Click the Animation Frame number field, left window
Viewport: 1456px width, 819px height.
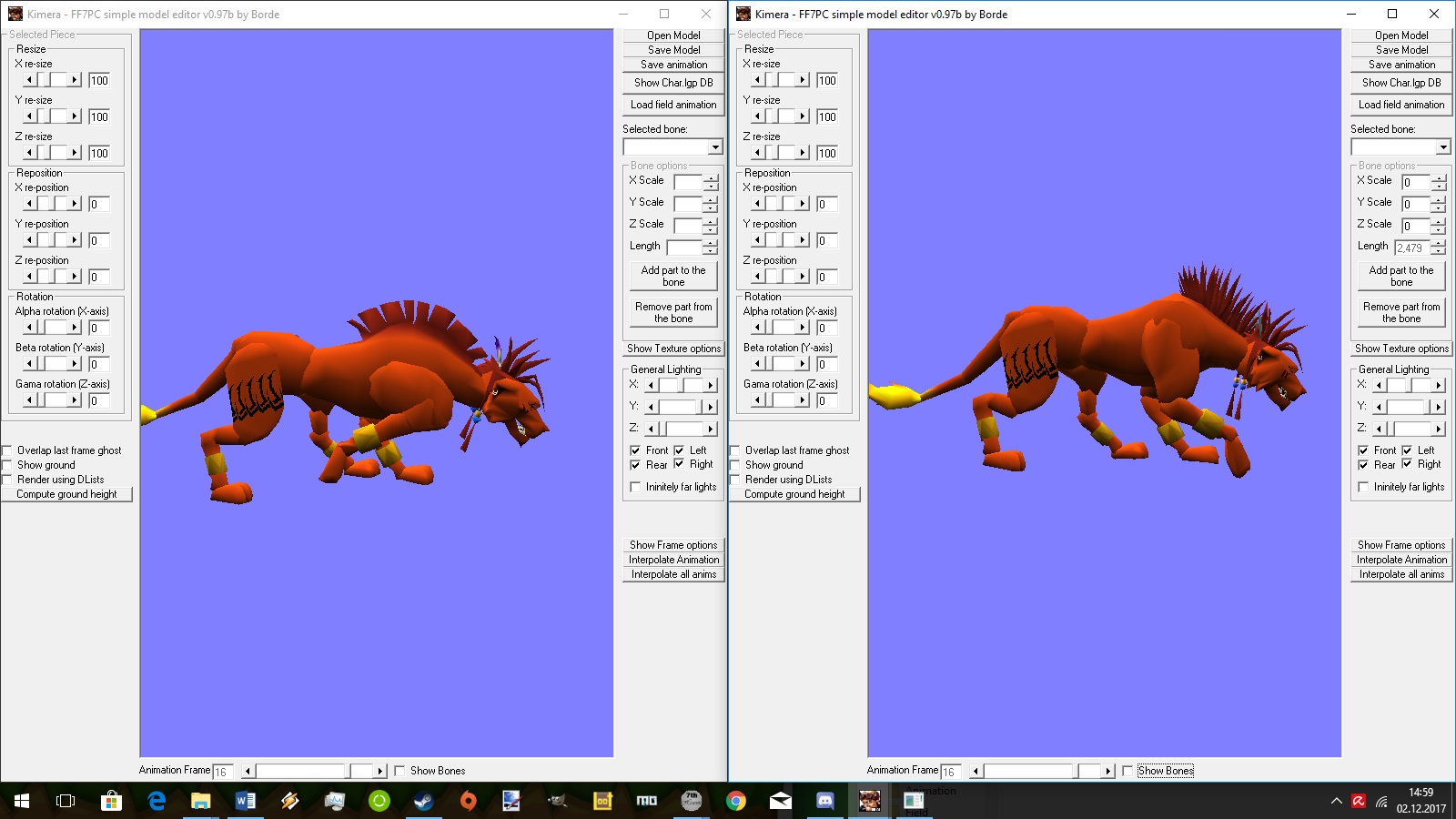click(223, 772)
